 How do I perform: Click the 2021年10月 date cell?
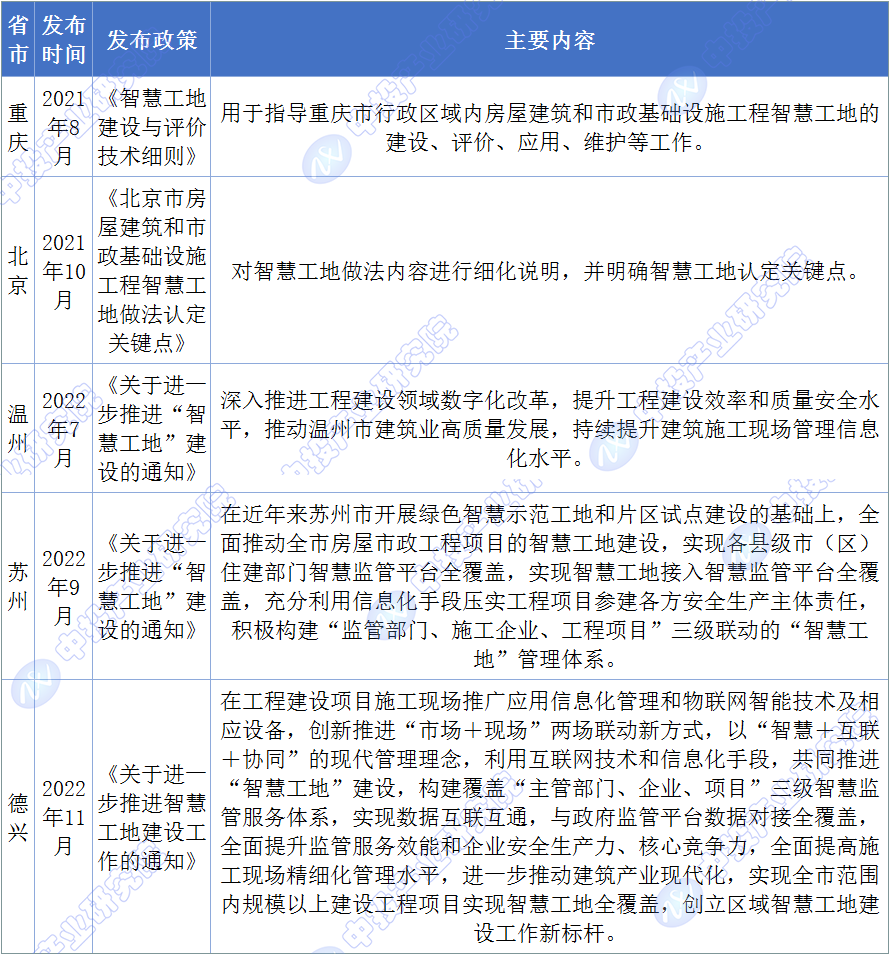click(64, 271)
